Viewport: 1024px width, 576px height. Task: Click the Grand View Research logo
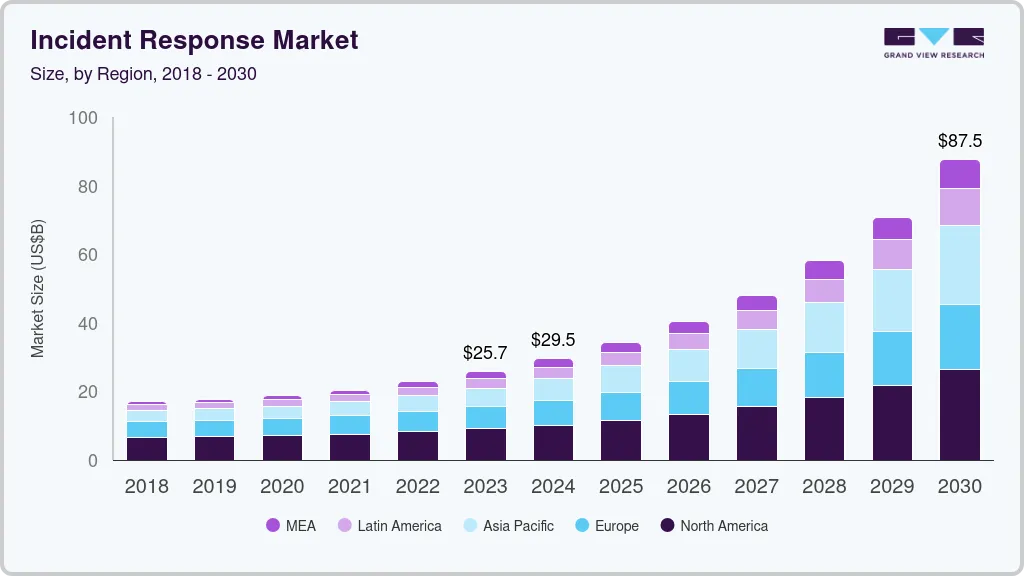tap(933, 42)
